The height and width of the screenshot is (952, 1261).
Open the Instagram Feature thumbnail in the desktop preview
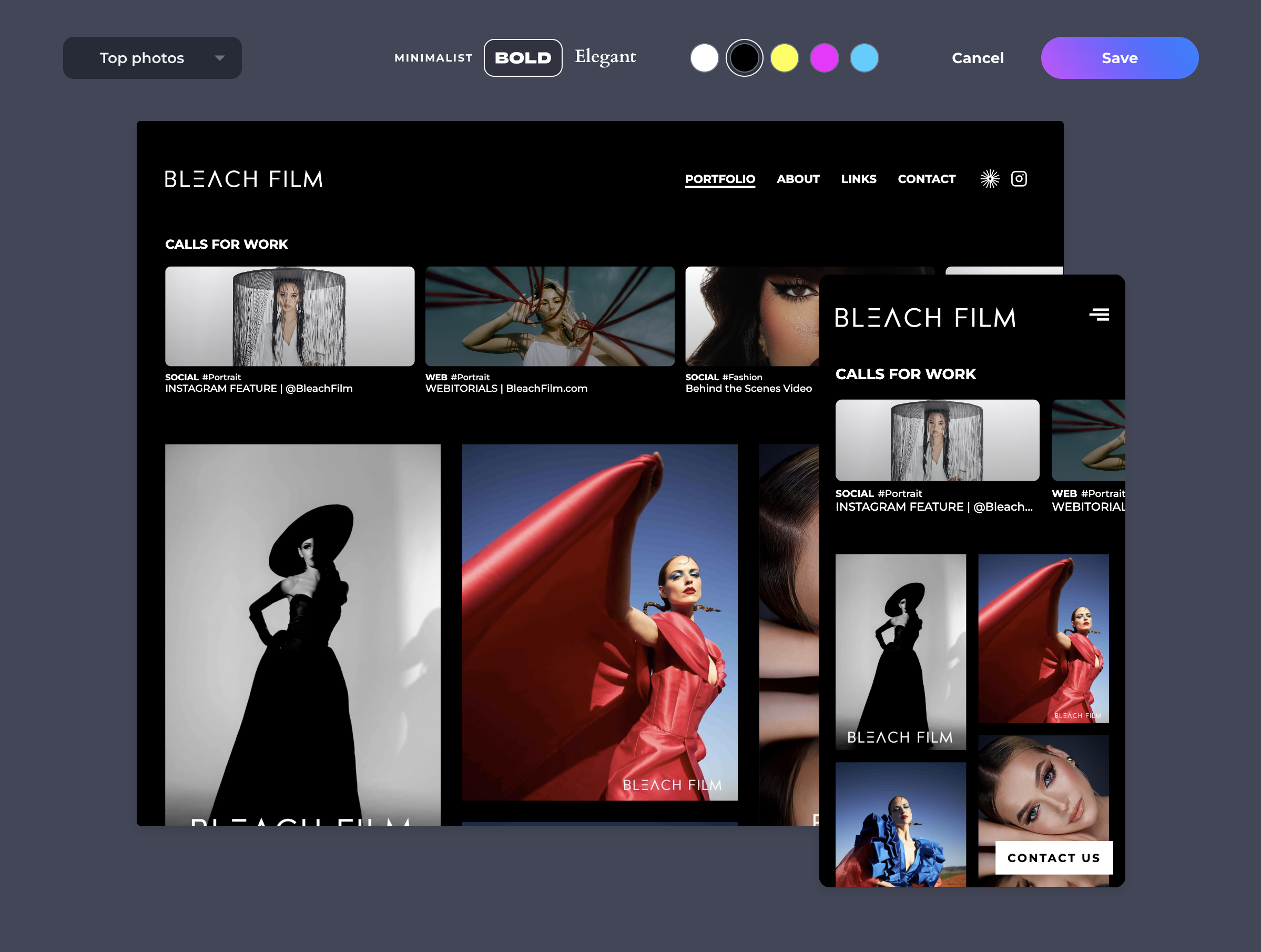tap(290, 317)
